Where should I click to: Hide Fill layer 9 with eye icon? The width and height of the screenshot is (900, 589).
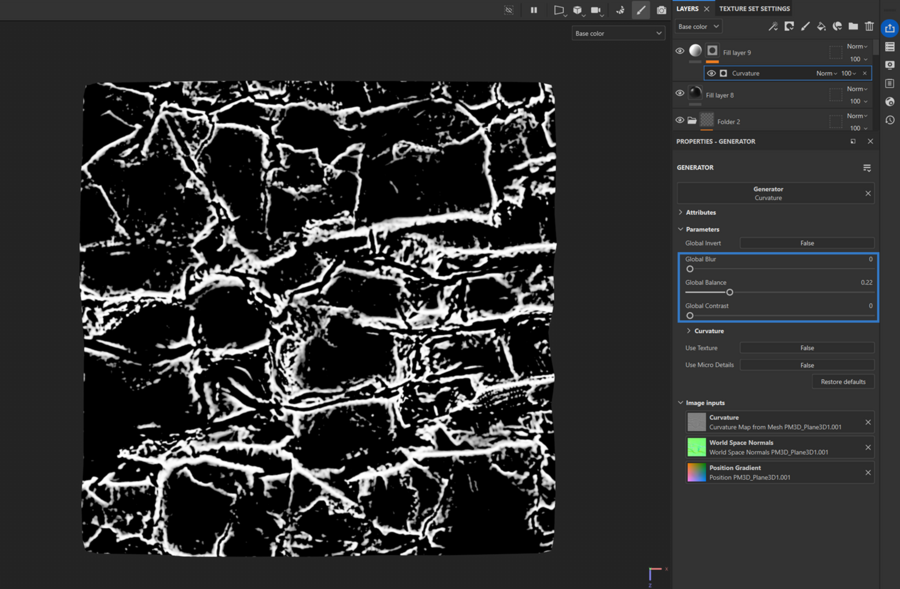tap(680, 52)
